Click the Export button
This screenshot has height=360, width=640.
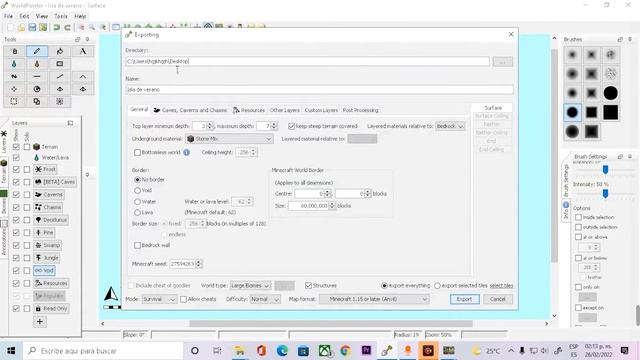click(464, 299)
